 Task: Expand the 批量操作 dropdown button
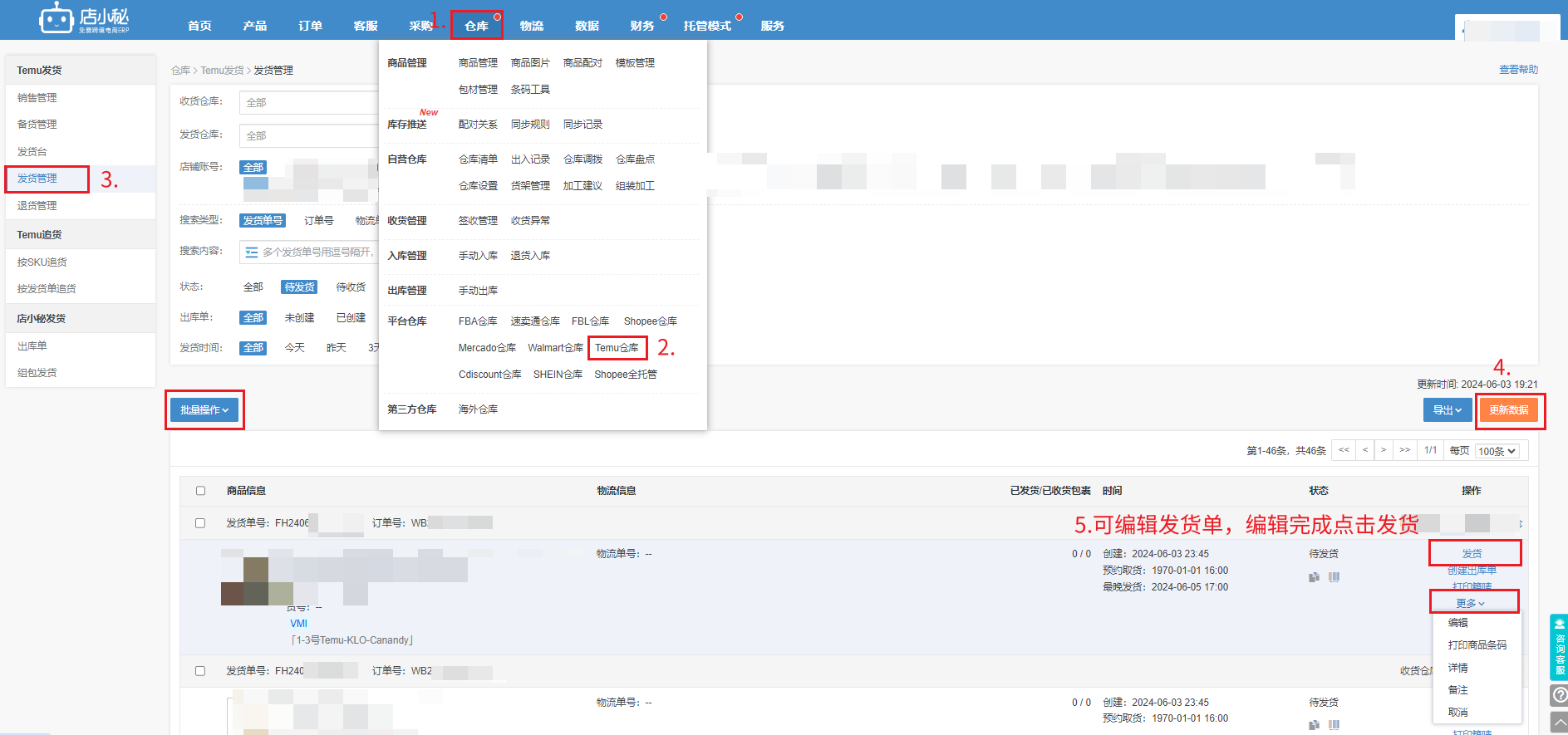(x=204, y=410)
